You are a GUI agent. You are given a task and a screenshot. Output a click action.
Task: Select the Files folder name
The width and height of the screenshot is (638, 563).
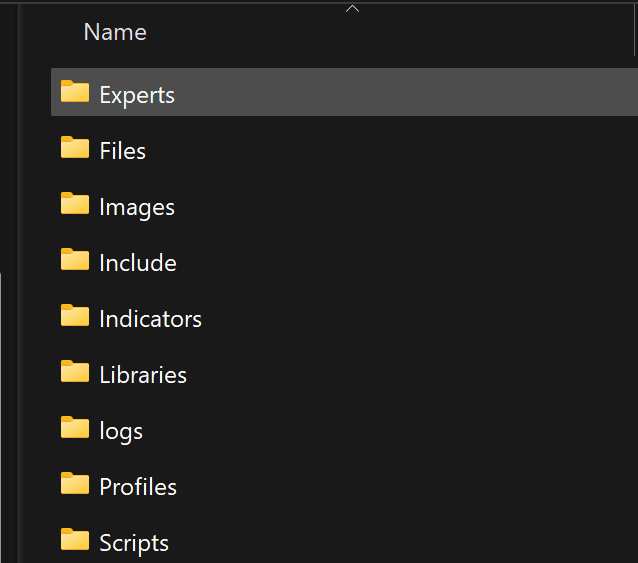point(122,151)
